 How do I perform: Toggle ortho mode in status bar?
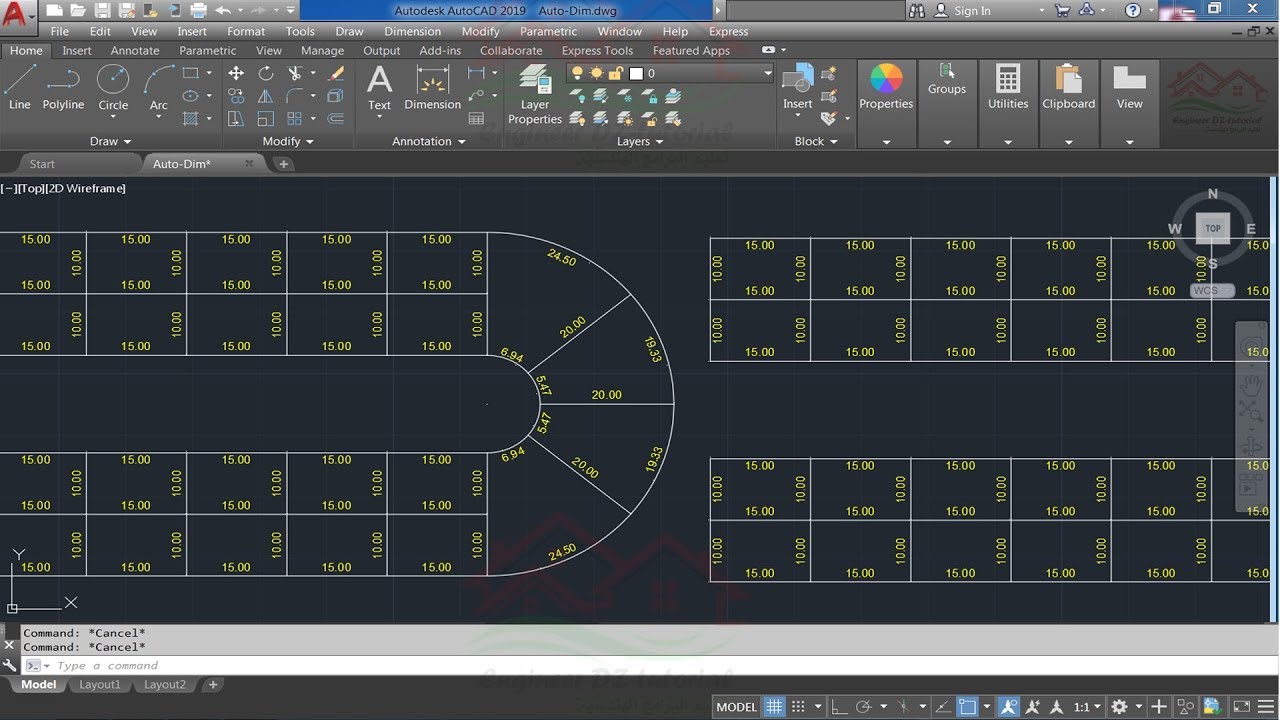(x=840, y=706)
